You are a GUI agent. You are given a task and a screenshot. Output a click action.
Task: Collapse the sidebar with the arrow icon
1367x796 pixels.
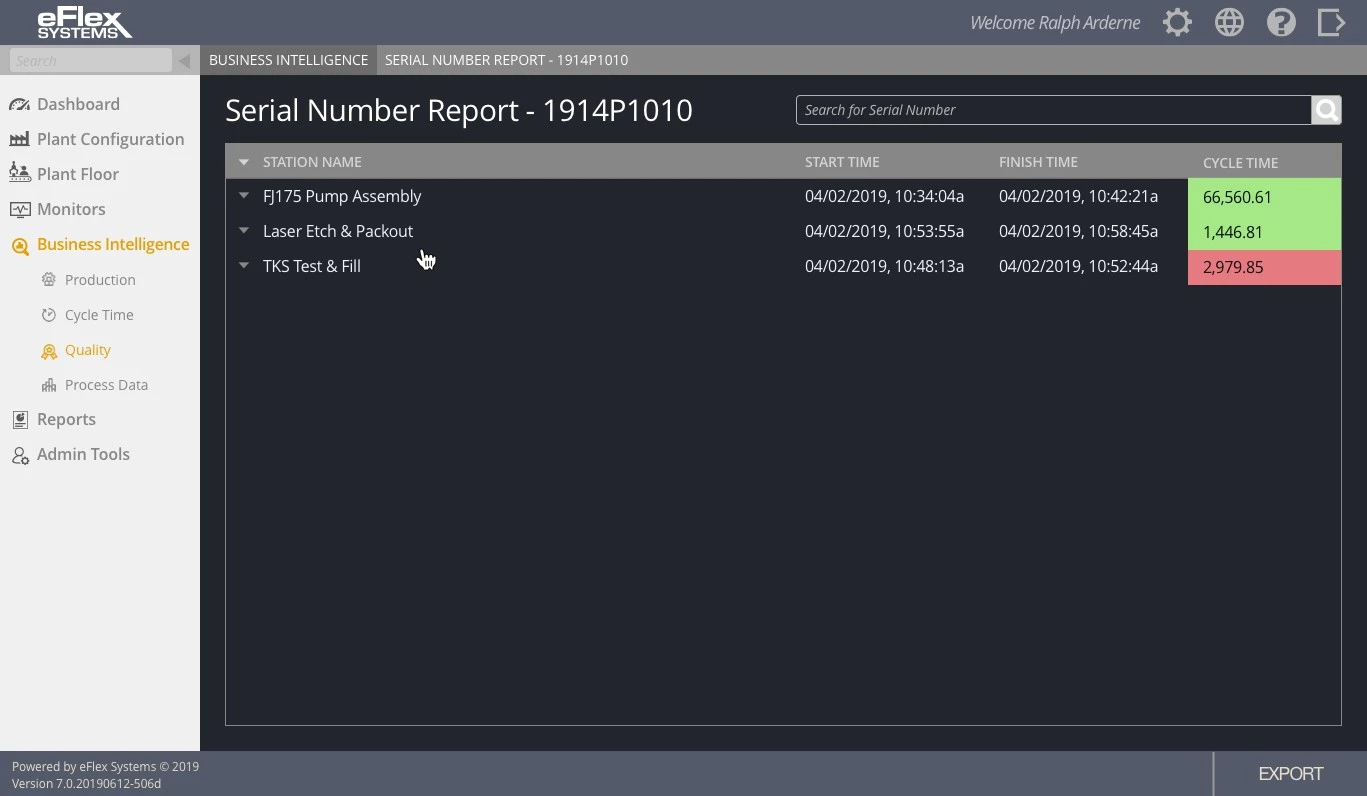tap(184, 61)
